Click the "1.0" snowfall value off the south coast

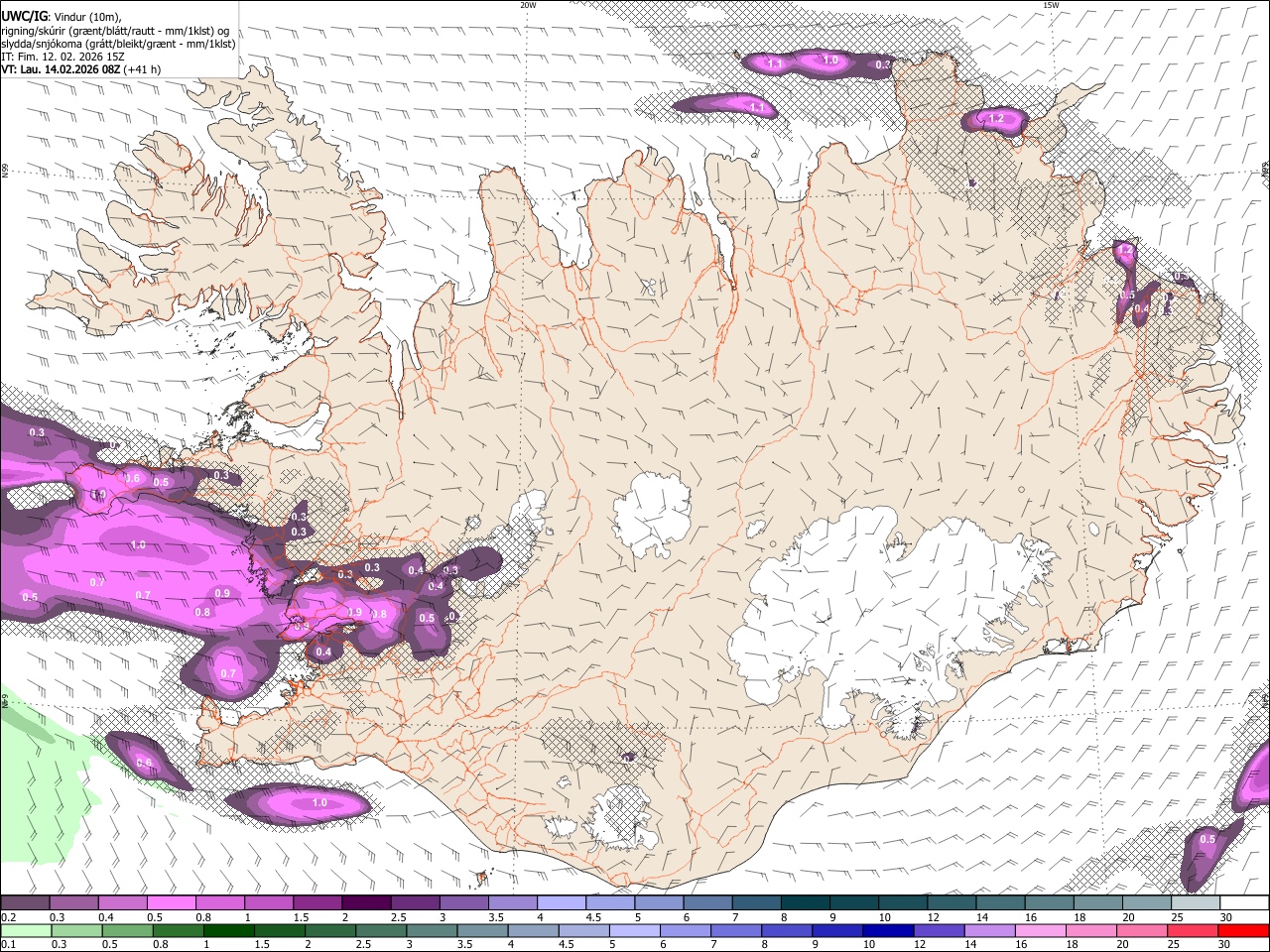coord(319,802)
